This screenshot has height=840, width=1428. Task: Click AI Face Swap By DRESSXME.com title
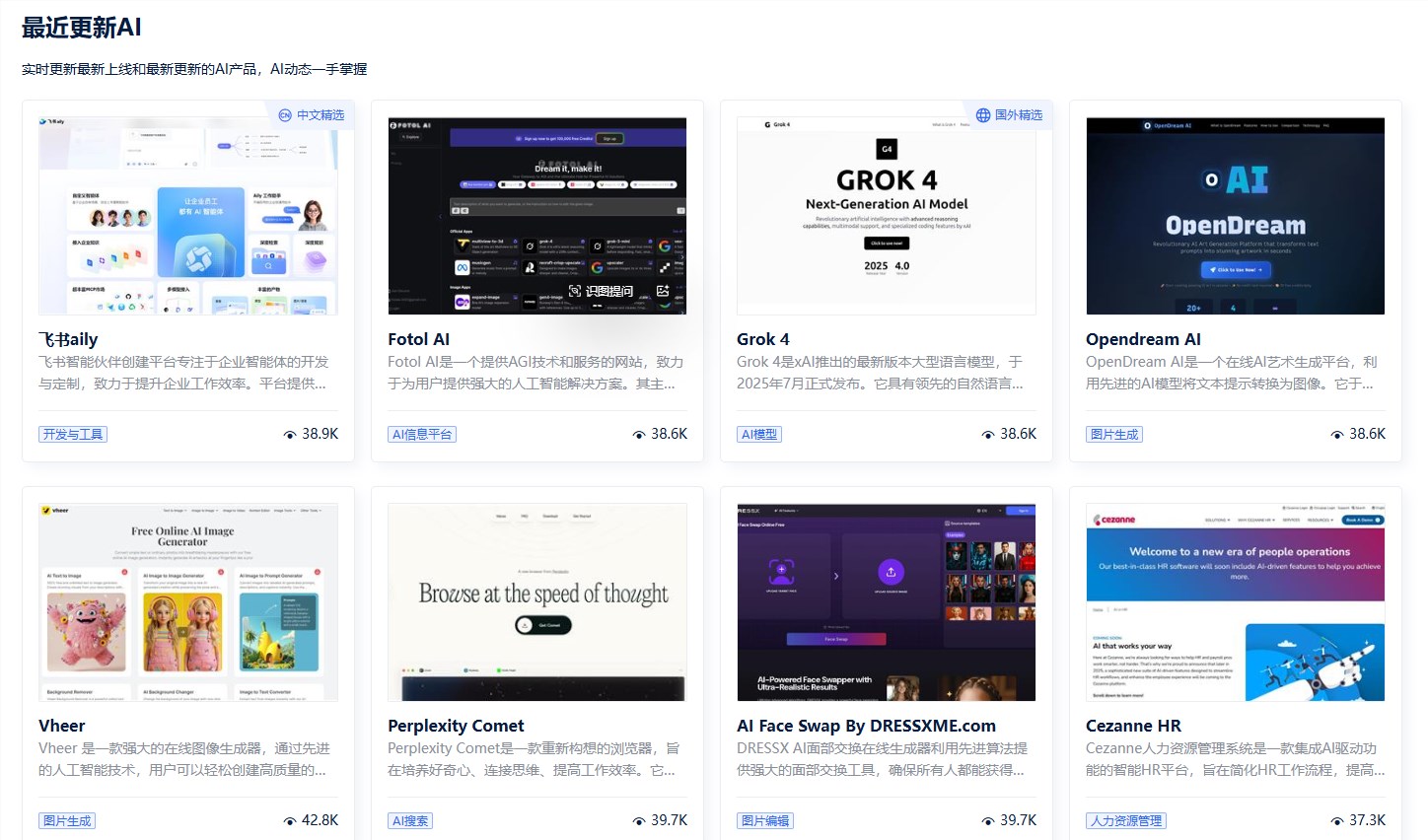(x=866, y=726)
